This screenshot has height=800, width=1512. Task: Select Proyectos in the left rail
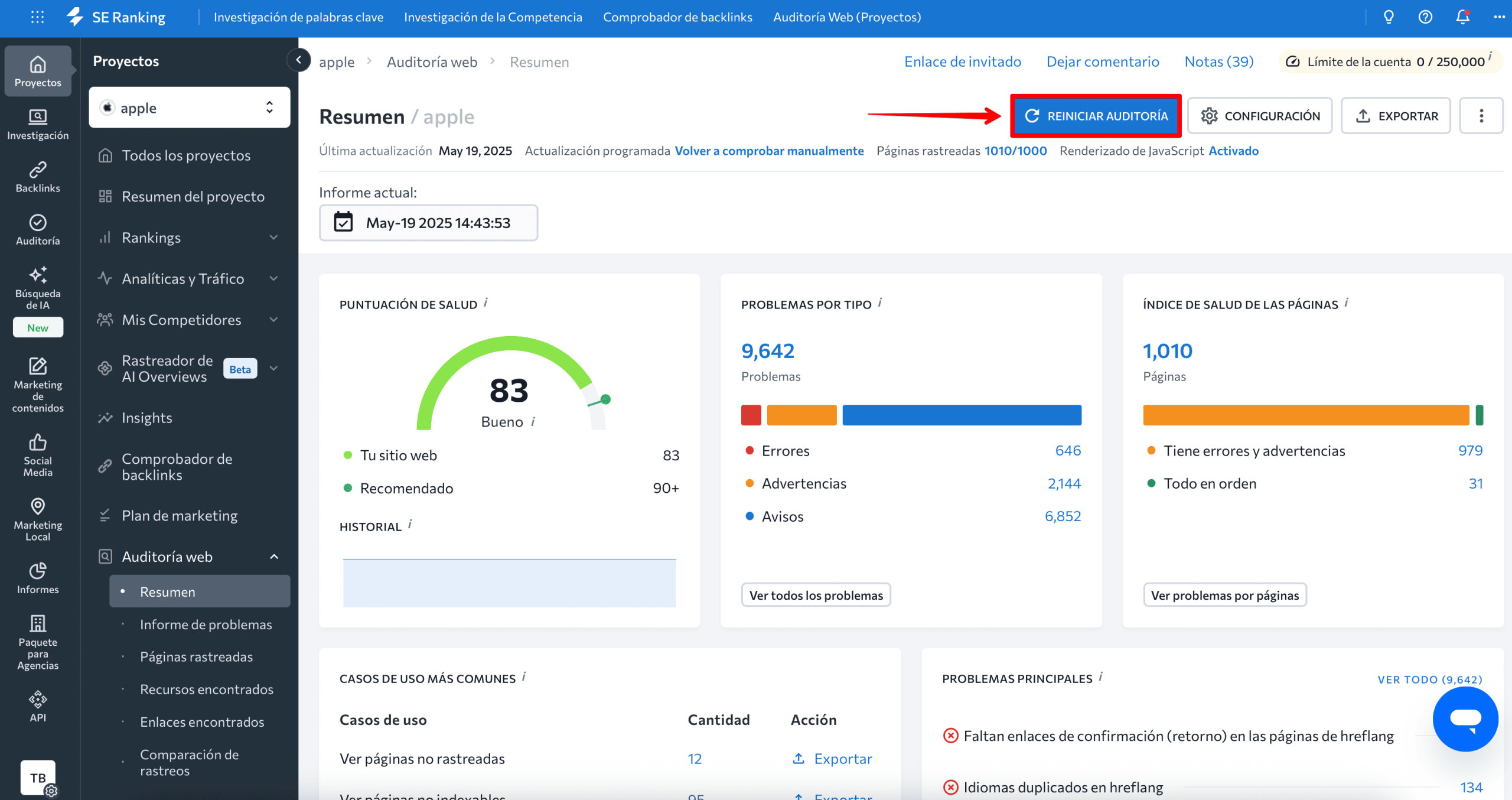tap(38, 71)
